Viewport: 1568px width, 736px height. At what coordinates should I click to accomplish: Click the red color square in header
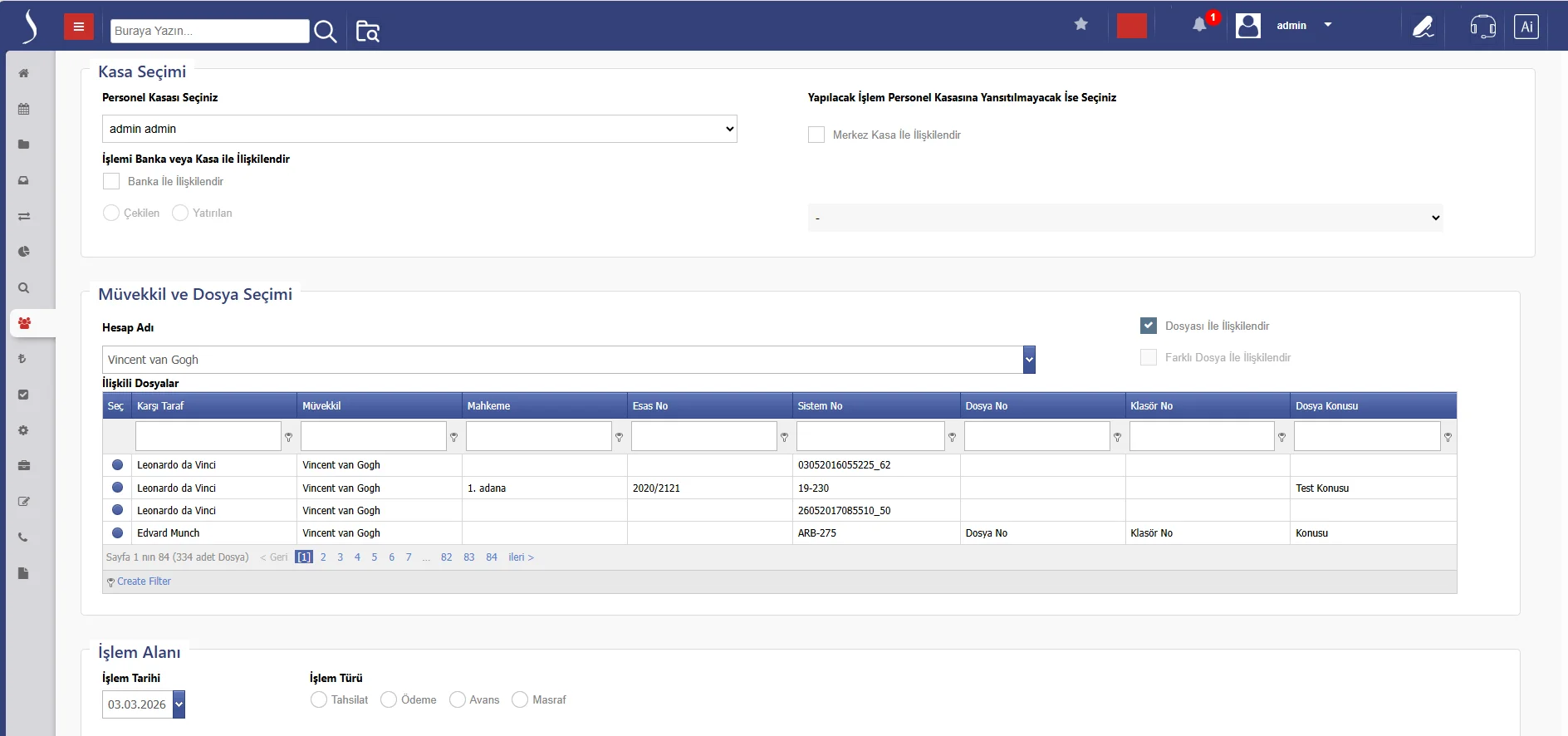pos(1131,26)
